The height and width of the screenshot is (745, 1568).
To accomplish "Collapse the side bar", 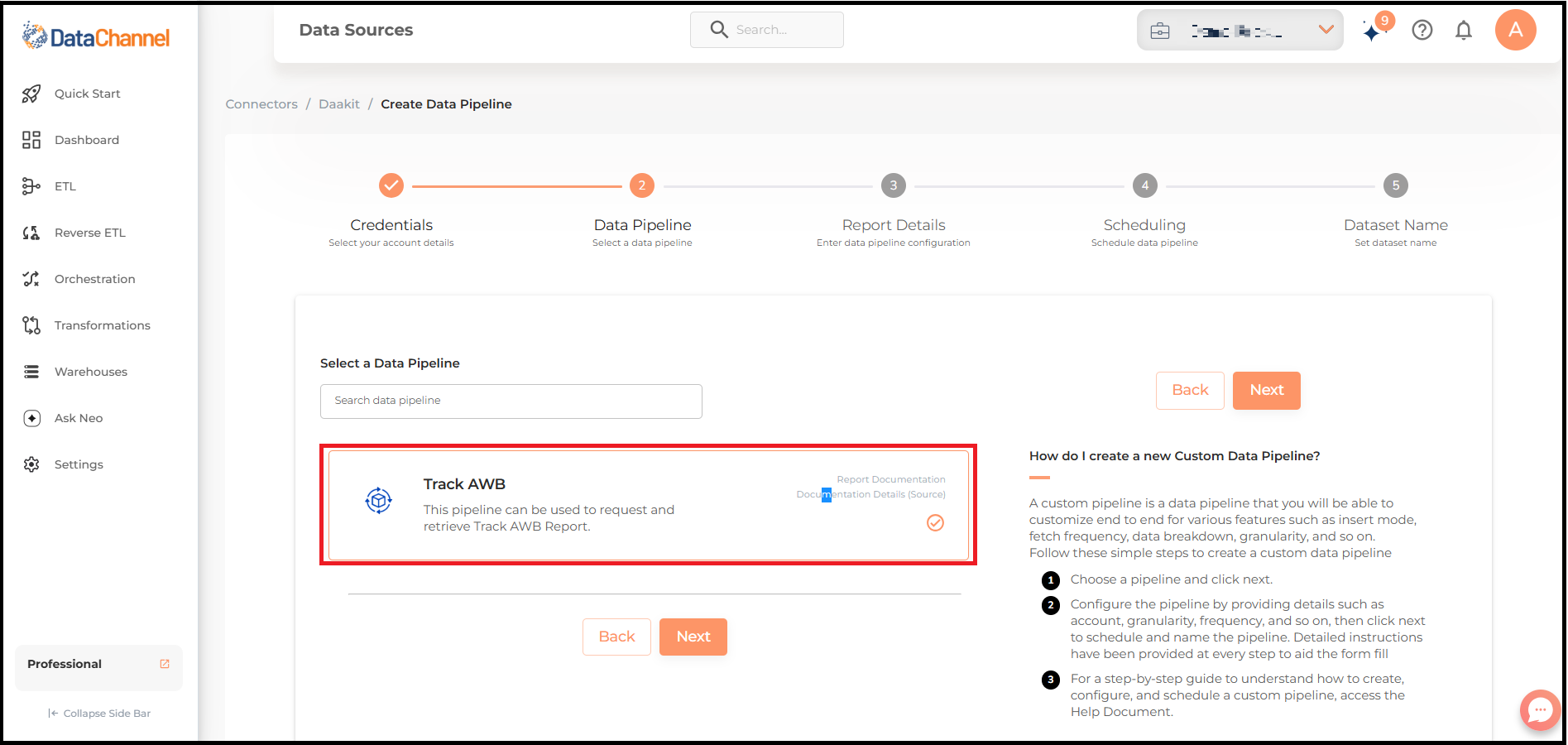I will coord(99,714).
